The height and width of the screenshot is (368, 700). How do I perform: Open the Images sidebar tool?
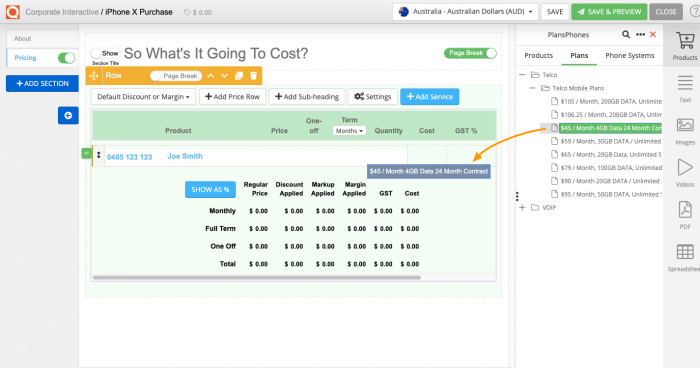tap(685, 131)
